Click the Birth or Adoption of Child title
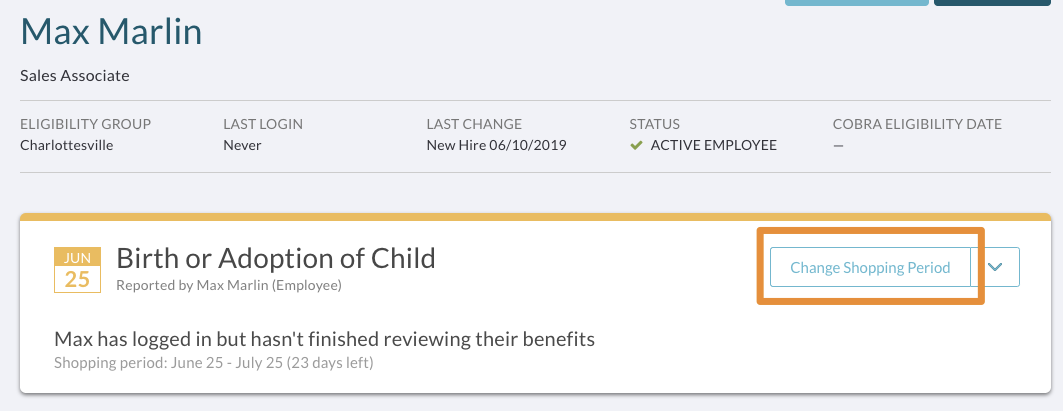This screenshot has width=1063, height=411. [276, 258]
